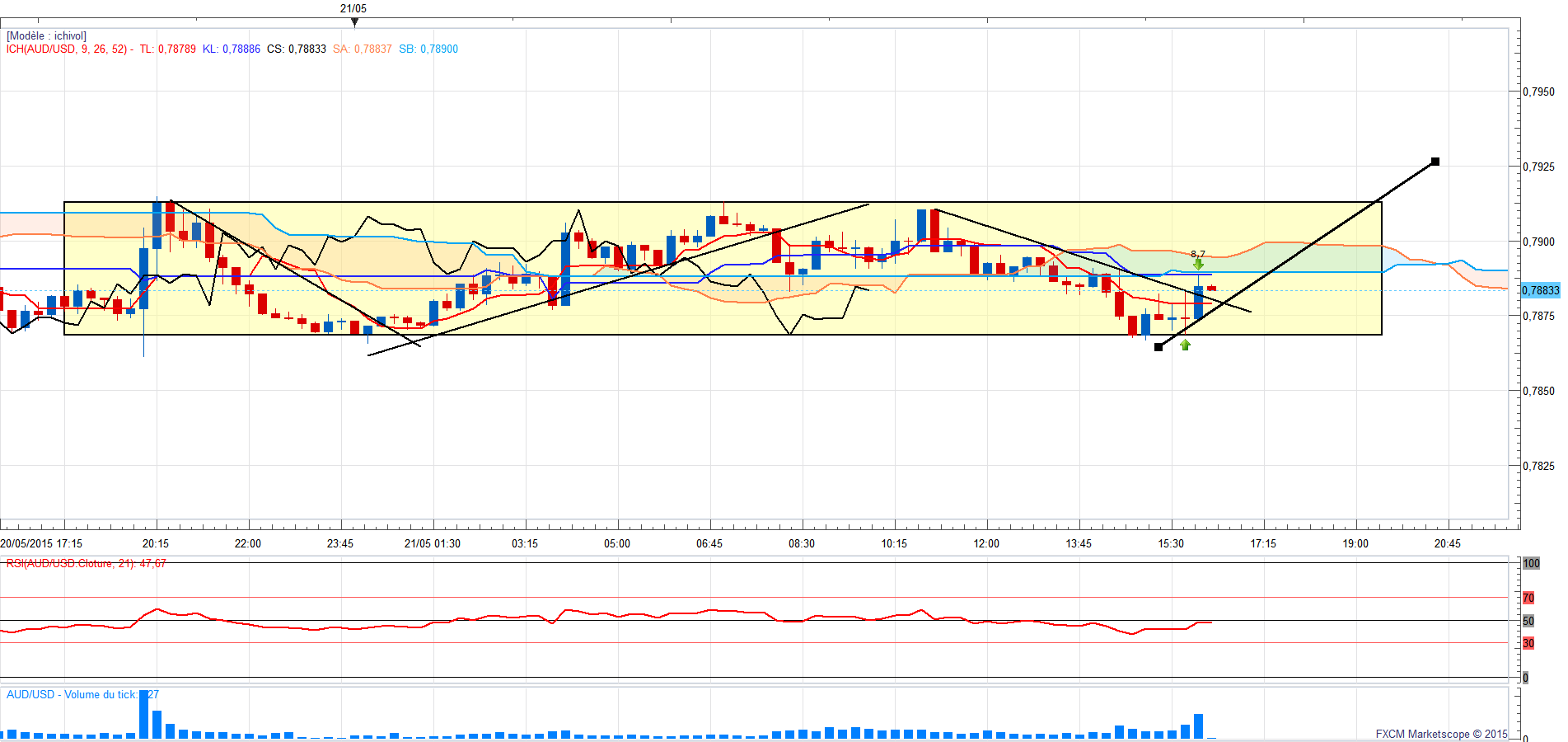Click the 15:30 time axis label
The width and height of the screenshot is (1568, 742).
[x=1171, y=543]
